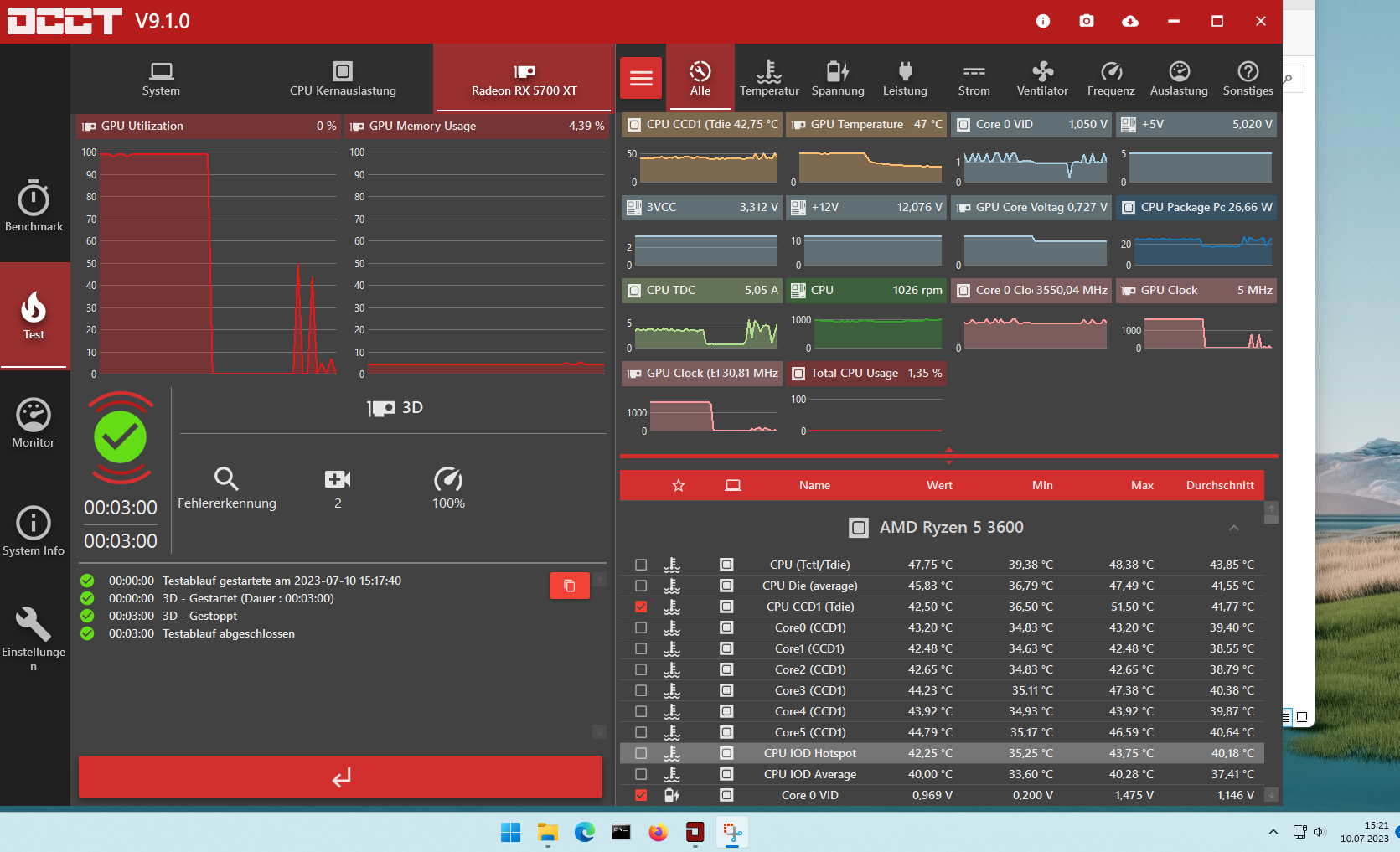Enable the CPU (Tctl/Tdie) checkbox
This screenshot has width=1400, height=852.
pos(641,565)
